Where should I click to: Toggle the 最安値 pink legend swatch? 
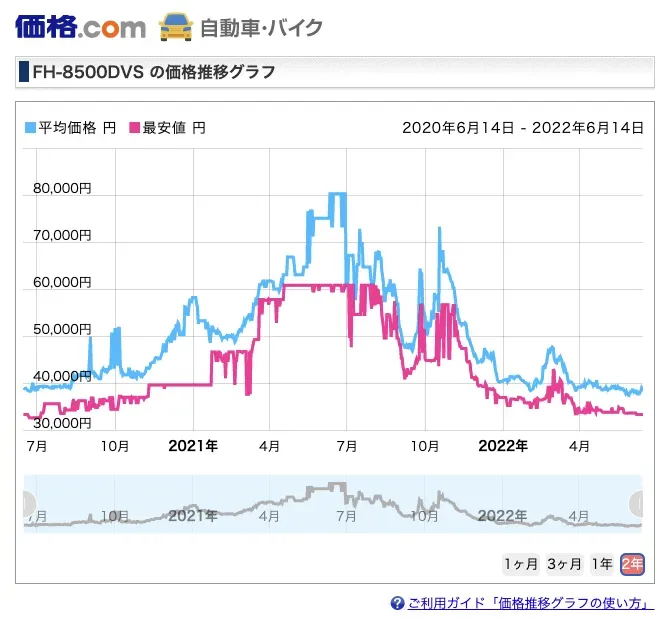coord(135,128)
